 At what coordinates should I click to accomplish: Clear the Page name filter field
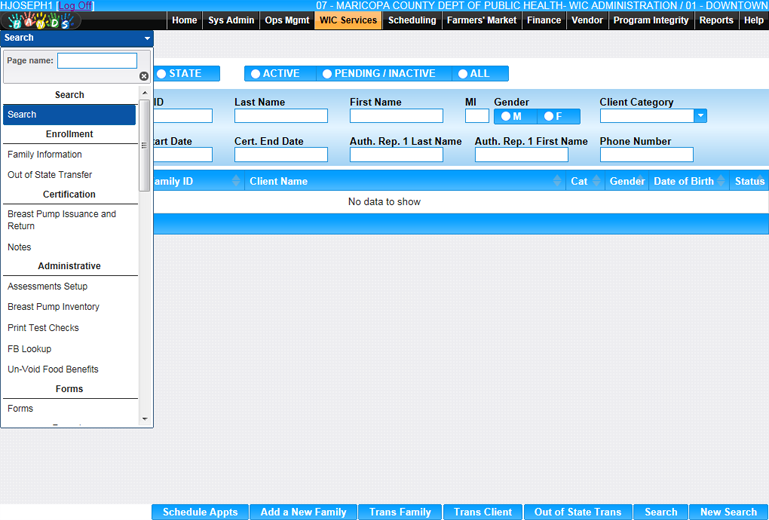[143, 76]
